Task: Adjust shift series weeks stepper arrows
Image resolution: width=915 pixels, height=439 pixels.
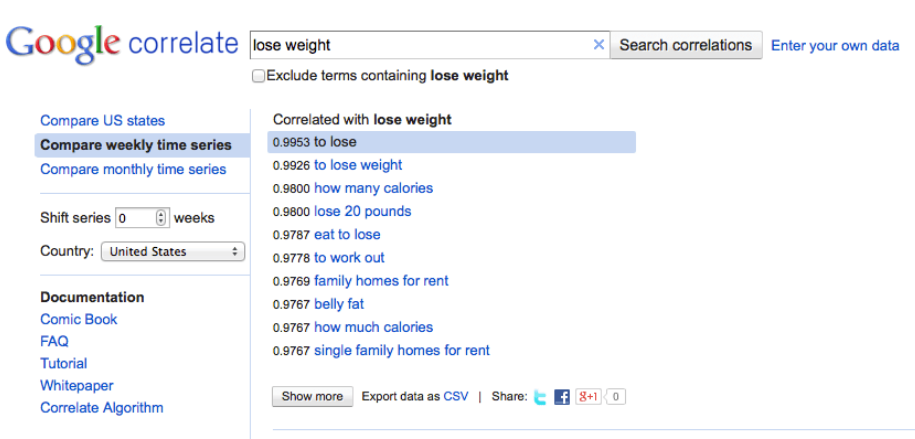Action: click(x=162, y=218)
